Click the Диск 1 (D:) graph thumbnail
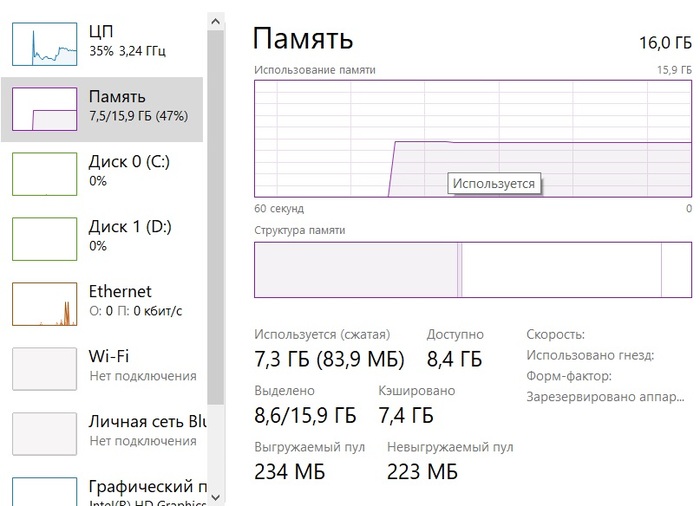 44,238
